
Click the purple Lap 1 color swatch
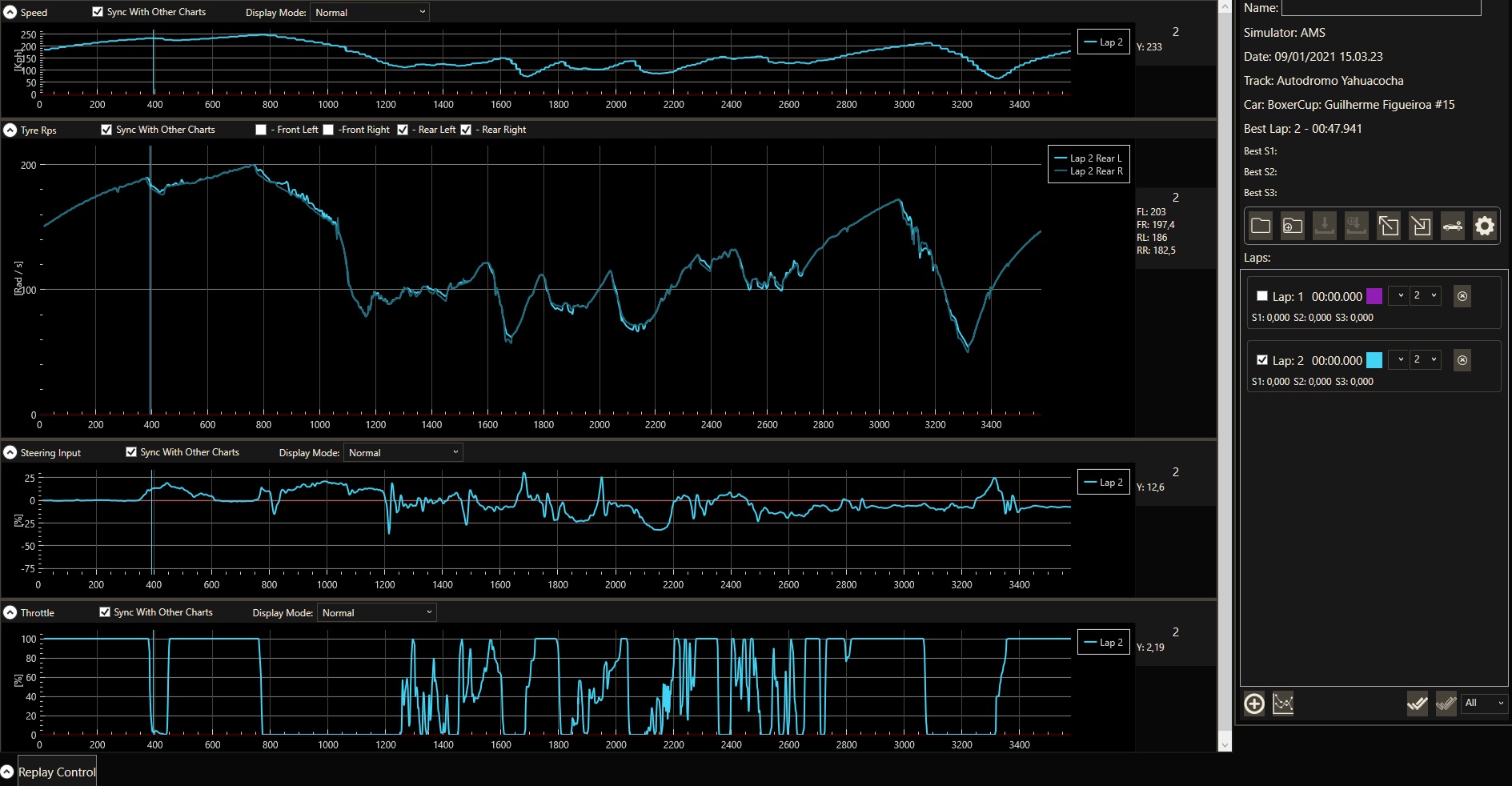coord(1374,296)
